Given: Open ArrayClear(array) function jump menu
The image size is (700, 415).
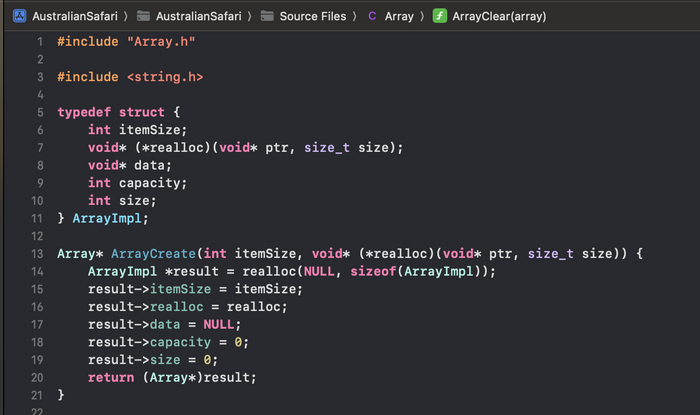Looking at the screenshot, I should (499, 16).
